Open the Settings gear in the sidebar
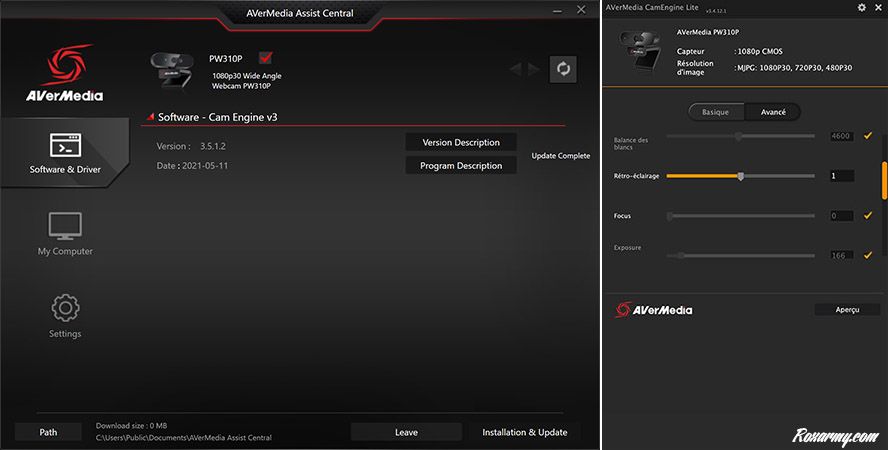The width and height of the screenshot is (888, 450). [x=65, y=307]
